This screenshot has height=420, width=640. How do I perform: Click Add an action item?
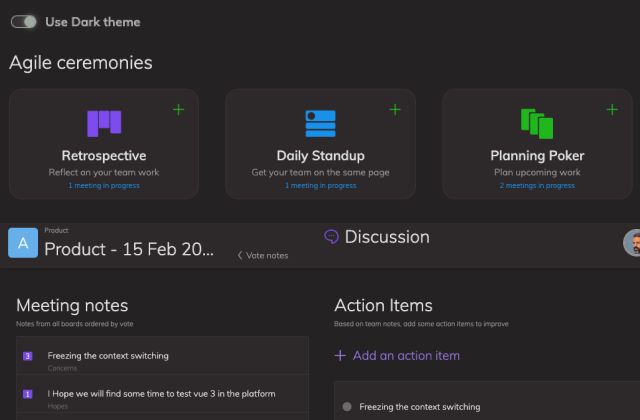[397, 356]
